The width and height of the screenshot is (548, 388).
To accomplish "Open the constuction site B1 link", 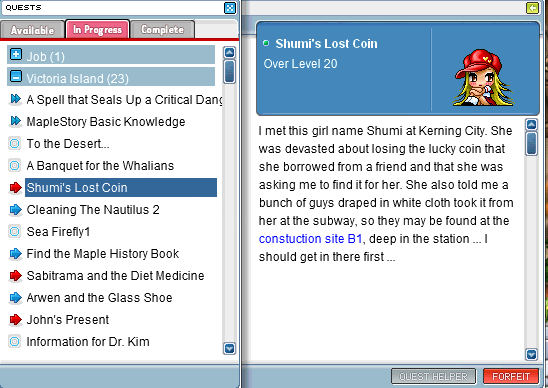I will point(310,239).
